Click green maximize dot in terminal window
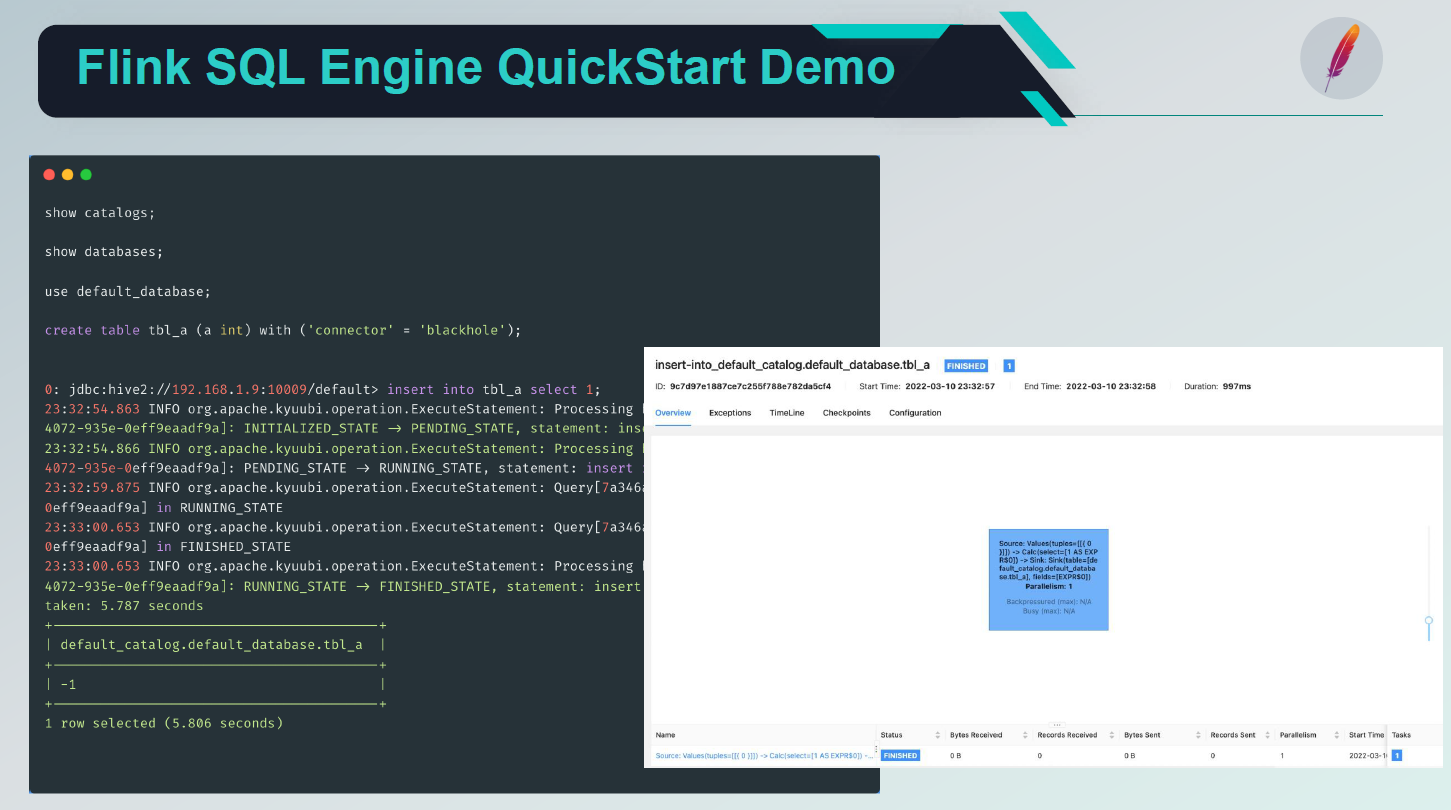The width and height of the screenshot is (1451, 810). (x=86, y=174)
